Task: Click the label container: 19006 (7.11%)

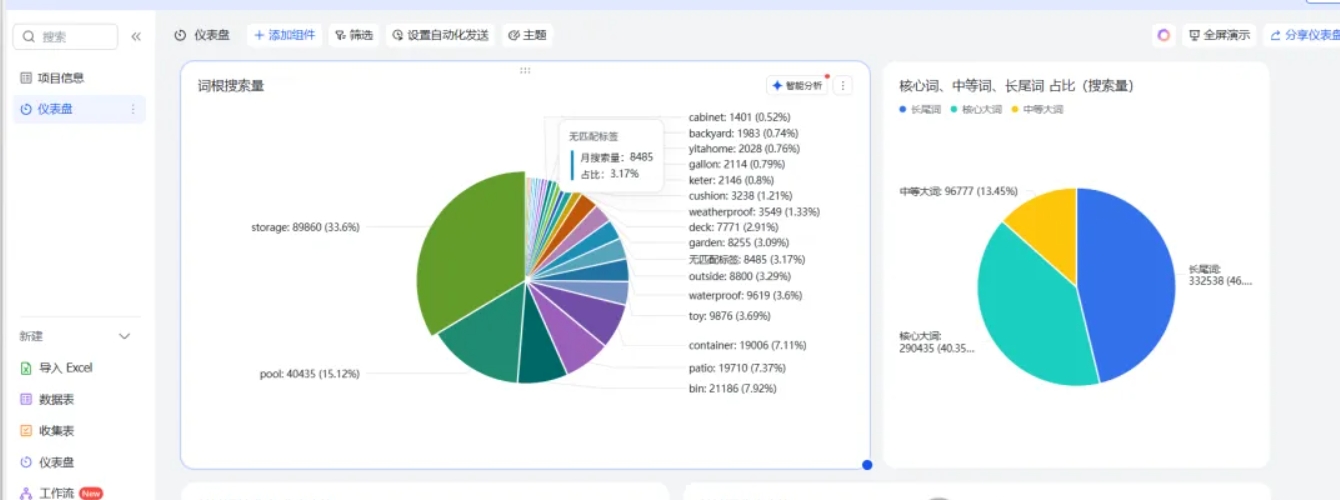Action: tap(747, 345)
